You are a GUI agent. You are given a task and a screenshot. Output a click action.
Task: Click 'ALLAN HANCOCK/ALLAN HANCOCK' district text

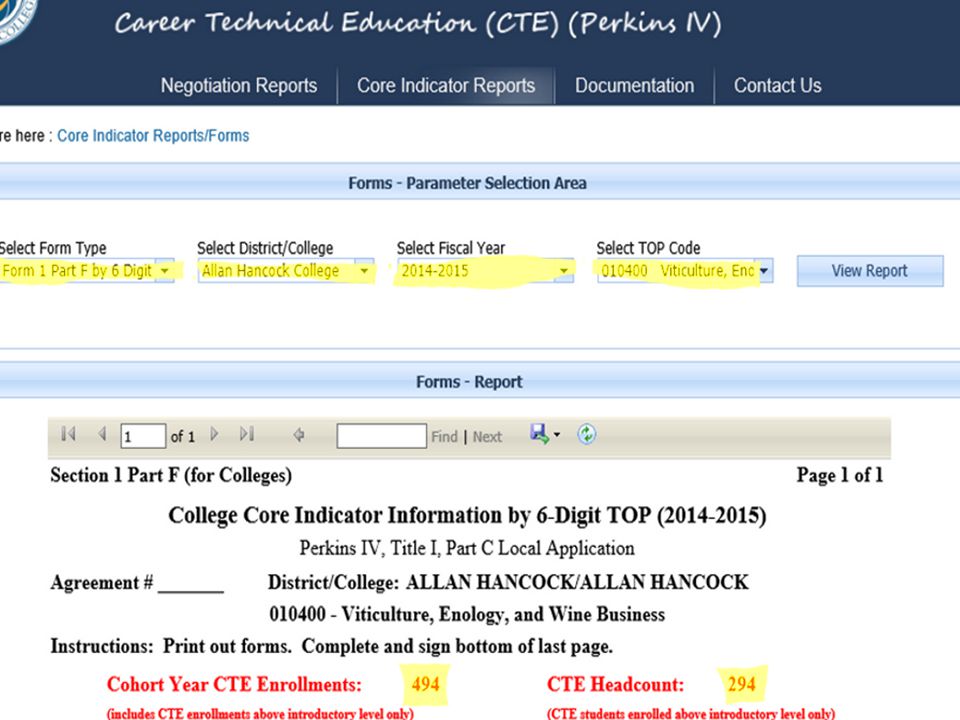point(577,582)
